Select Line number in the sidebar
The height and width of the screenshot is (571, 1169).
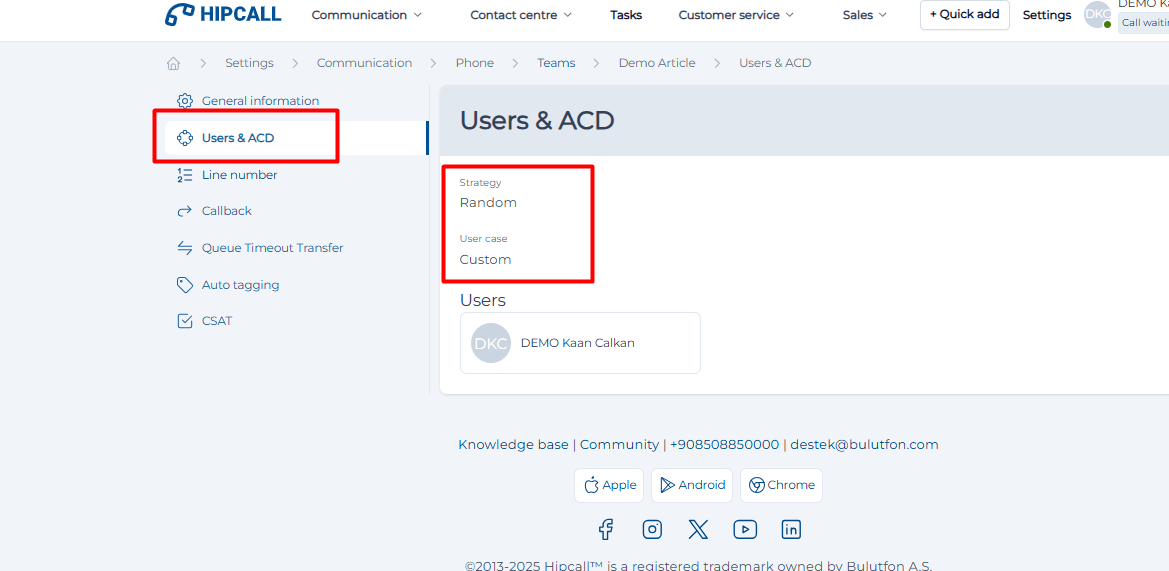tap(239, 175)
